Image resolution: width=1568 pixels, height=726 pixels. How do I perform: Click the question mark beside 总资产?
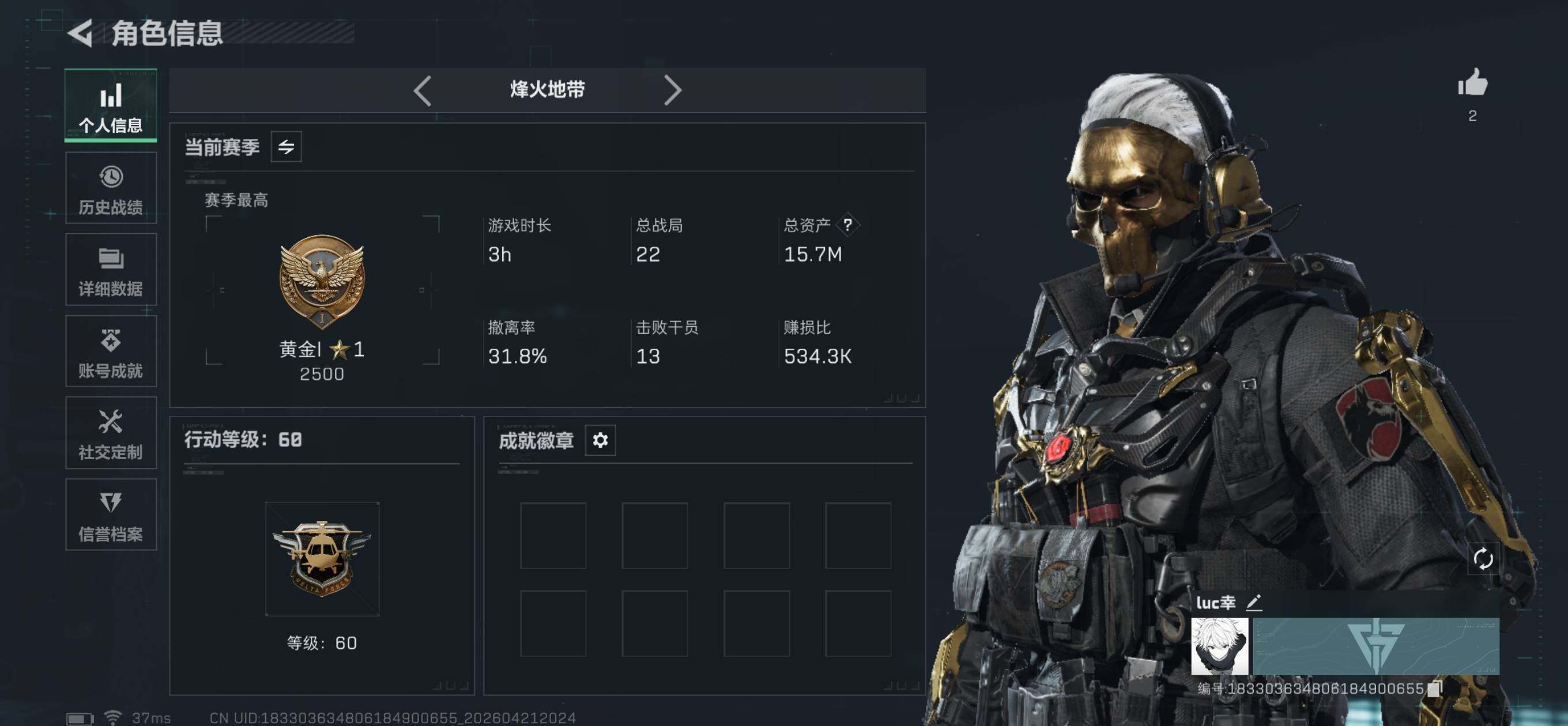pos(847,225)
